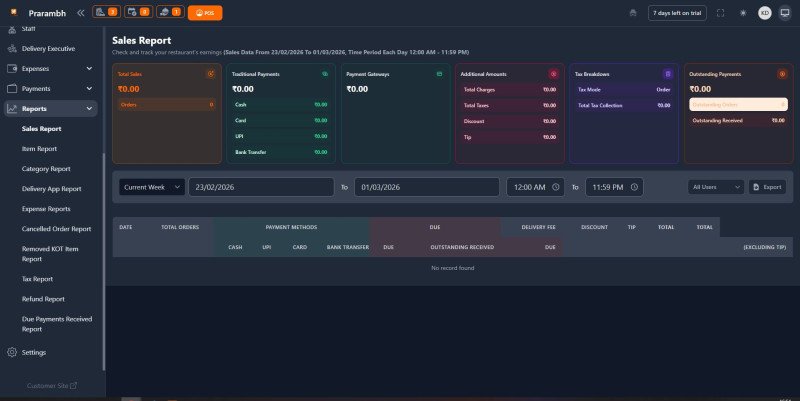
Task: Click the Tip row in Additional Amounts
Action: [x=510, y=137]
